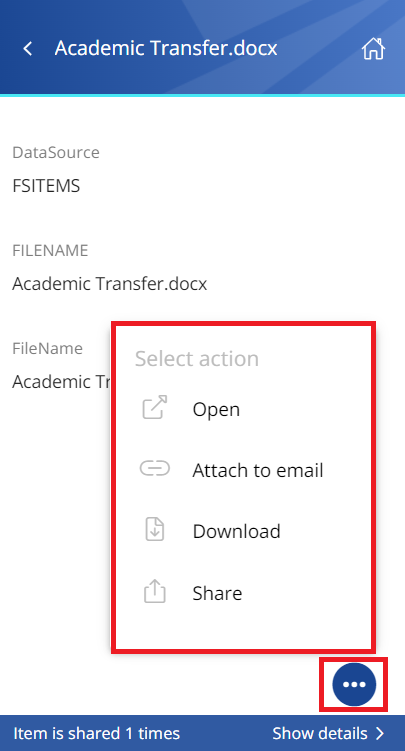
Task: Click the DataSource field label
Action: 56,152
